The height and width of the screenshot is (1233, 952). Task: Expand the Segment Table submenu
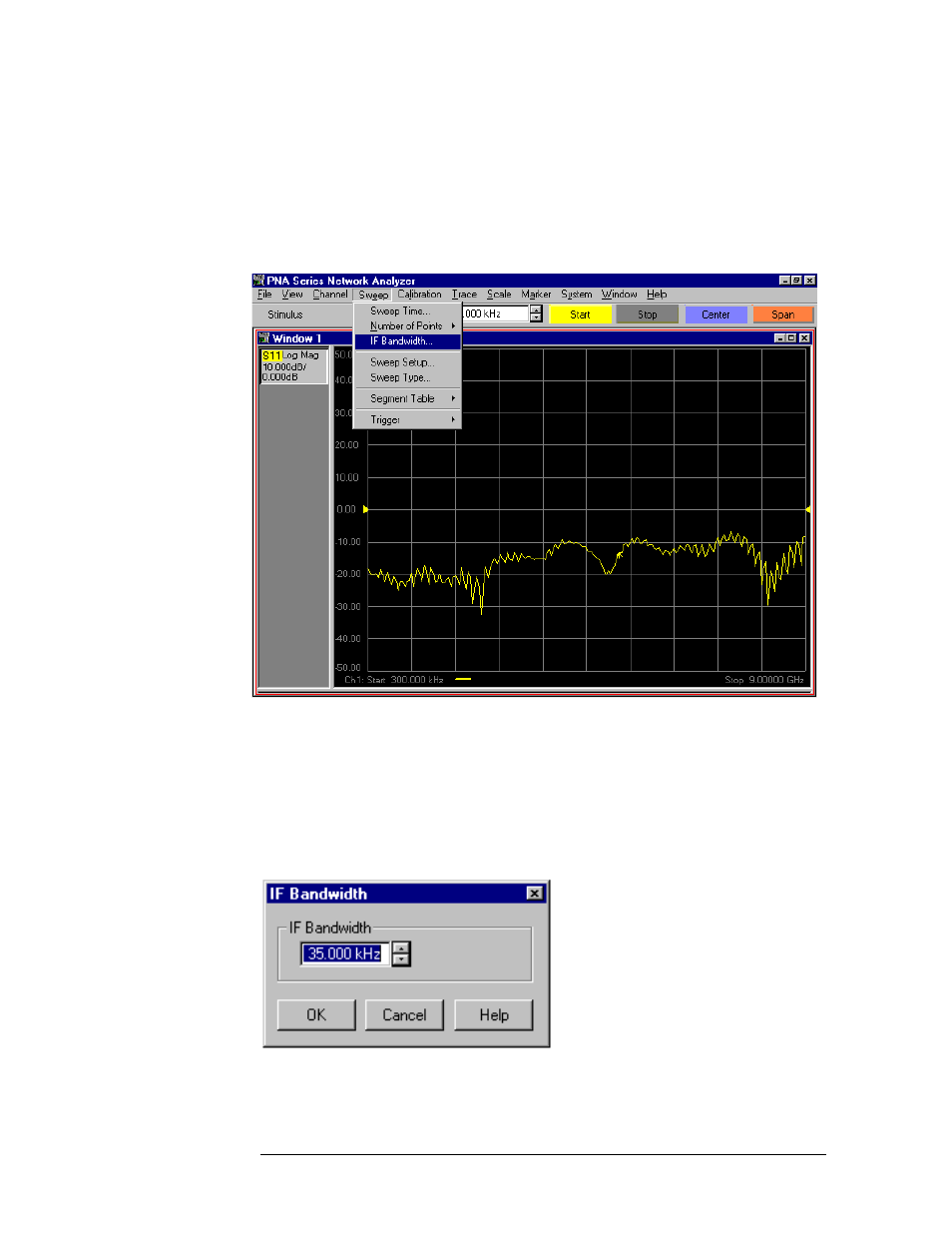point(407,398)
